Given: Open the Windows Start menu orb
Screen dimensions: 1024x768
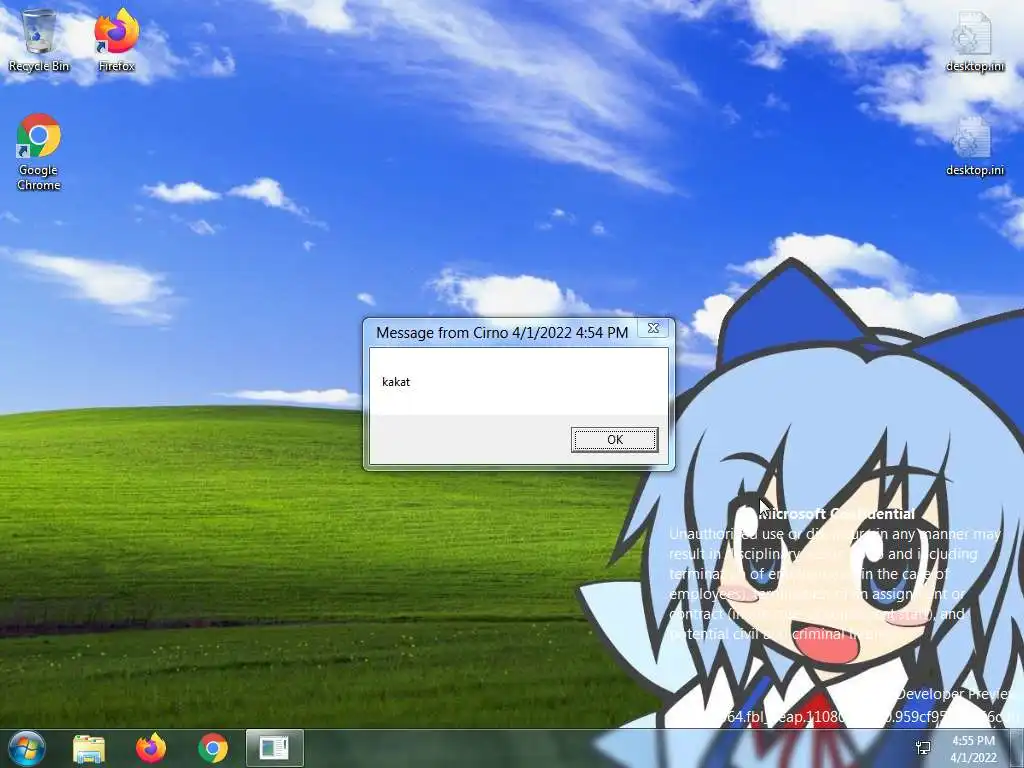Looking at the screenshot, I should [x=26, y=748].
